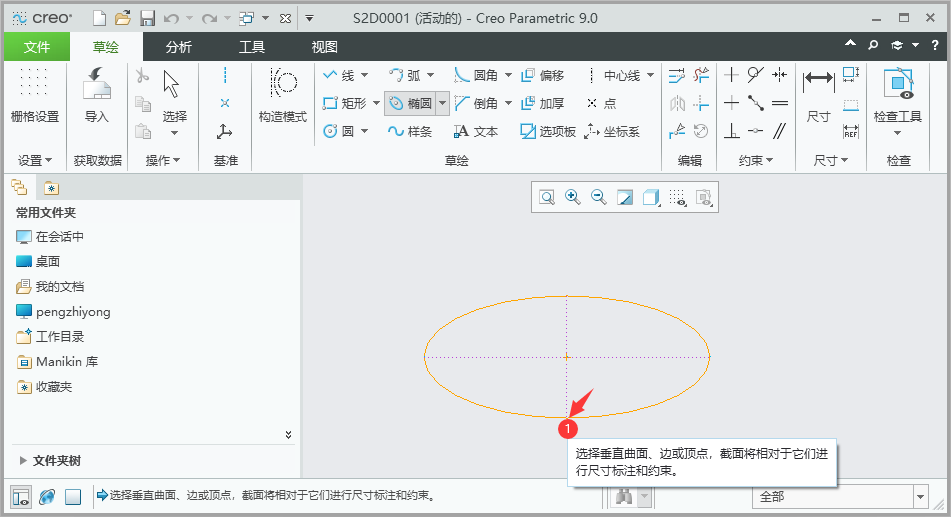Insert a datum coordinate system in 基准 group
Image resolution: width=951 pixels, height=517 pixels.
click(x=225, y=131)
